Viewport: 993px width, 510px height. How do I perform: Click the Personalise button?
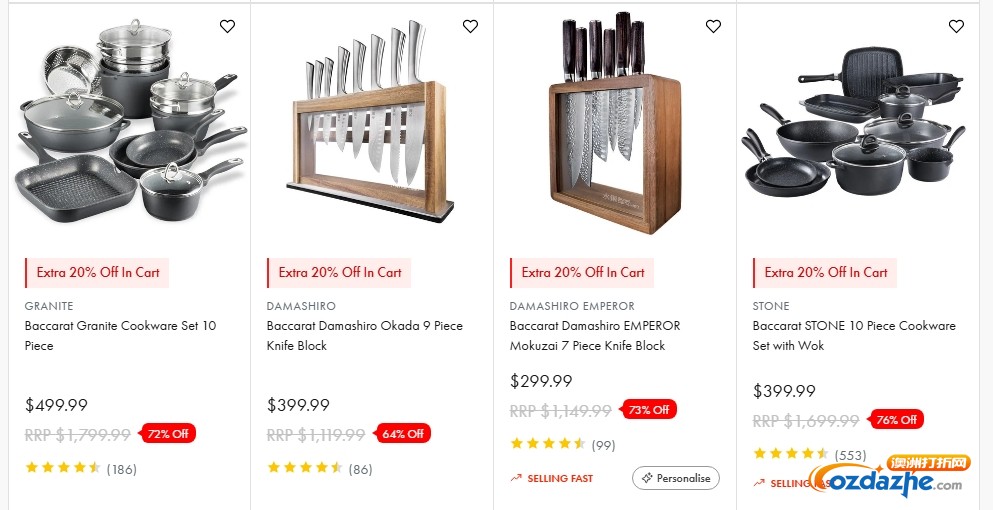coord(676,478)
